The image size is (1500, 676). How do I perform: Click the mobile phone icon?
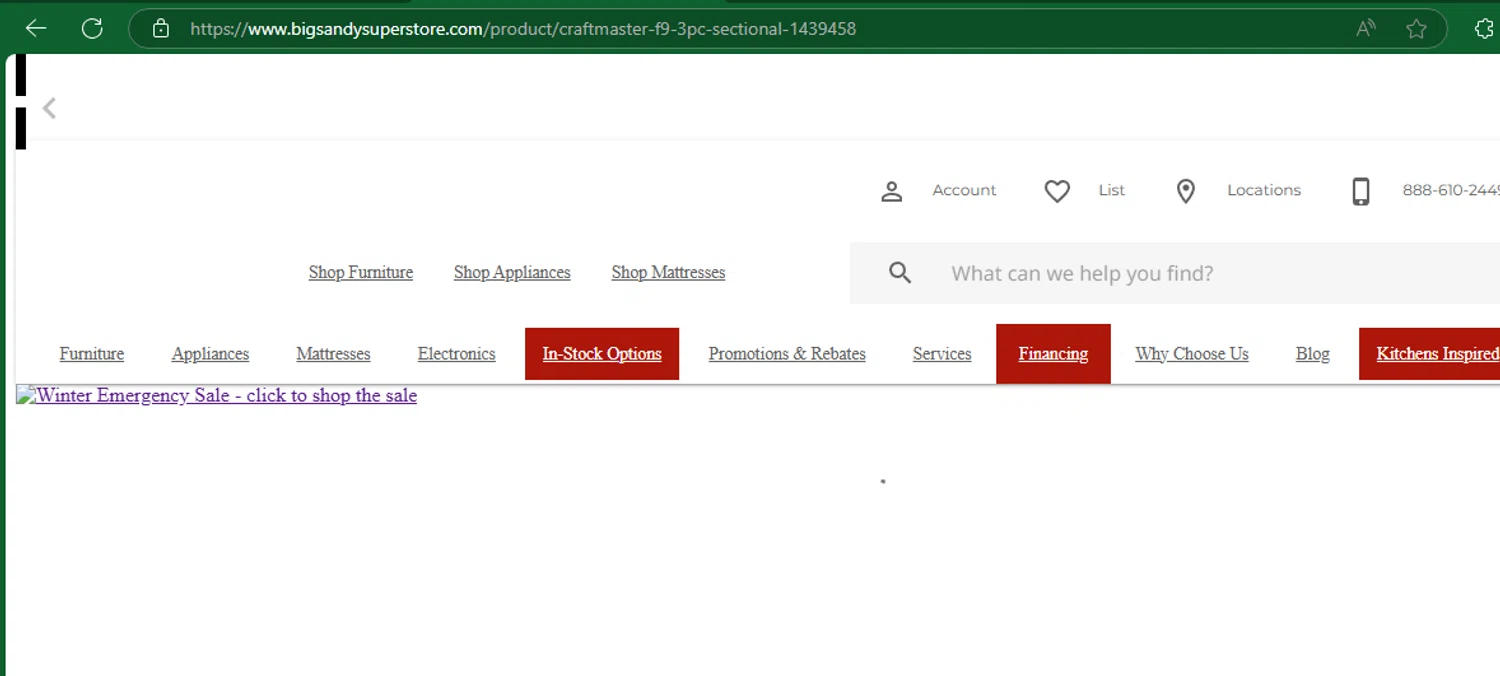(1361, 191)
